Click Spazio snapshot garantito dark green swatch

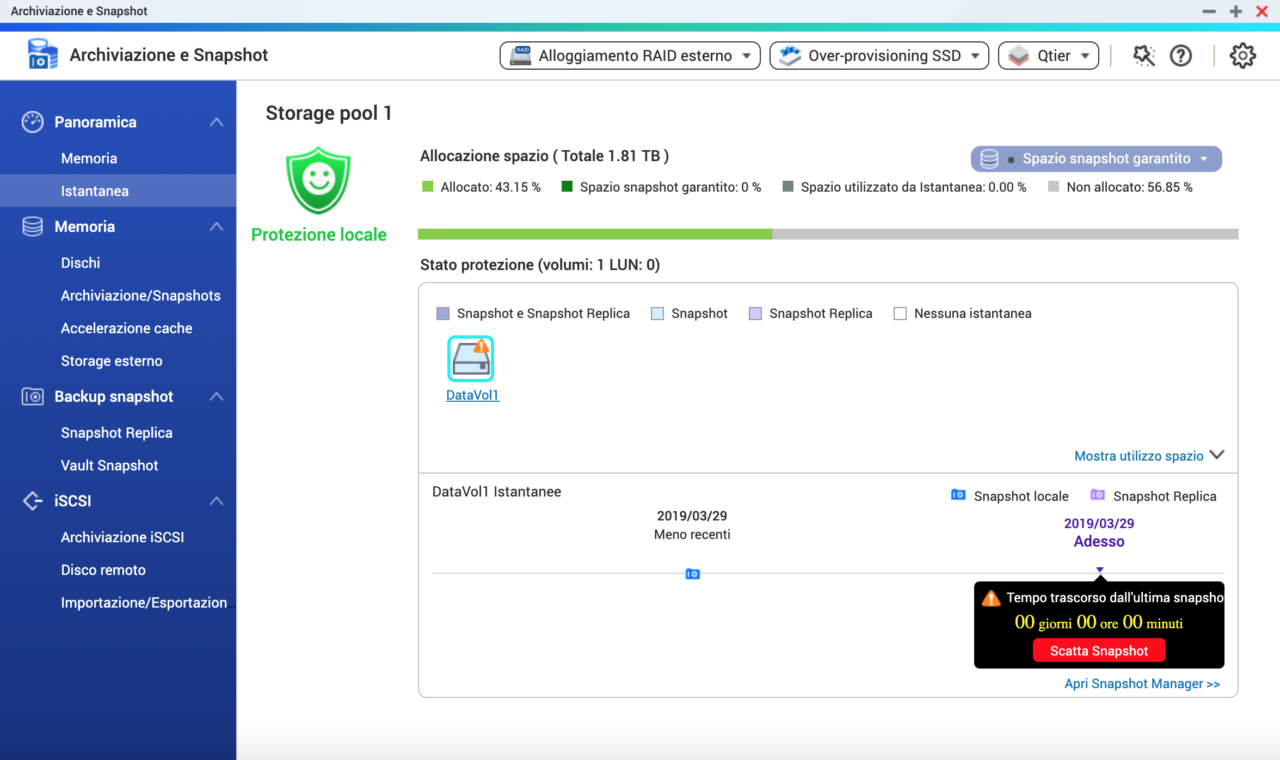point(567,187)
